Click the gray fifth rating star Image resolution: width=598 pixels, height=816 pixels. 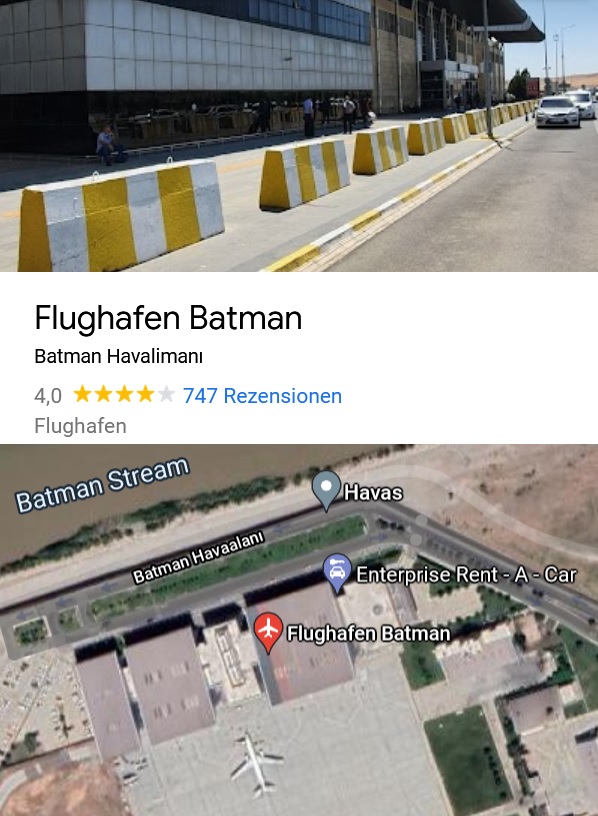[166, 394]
